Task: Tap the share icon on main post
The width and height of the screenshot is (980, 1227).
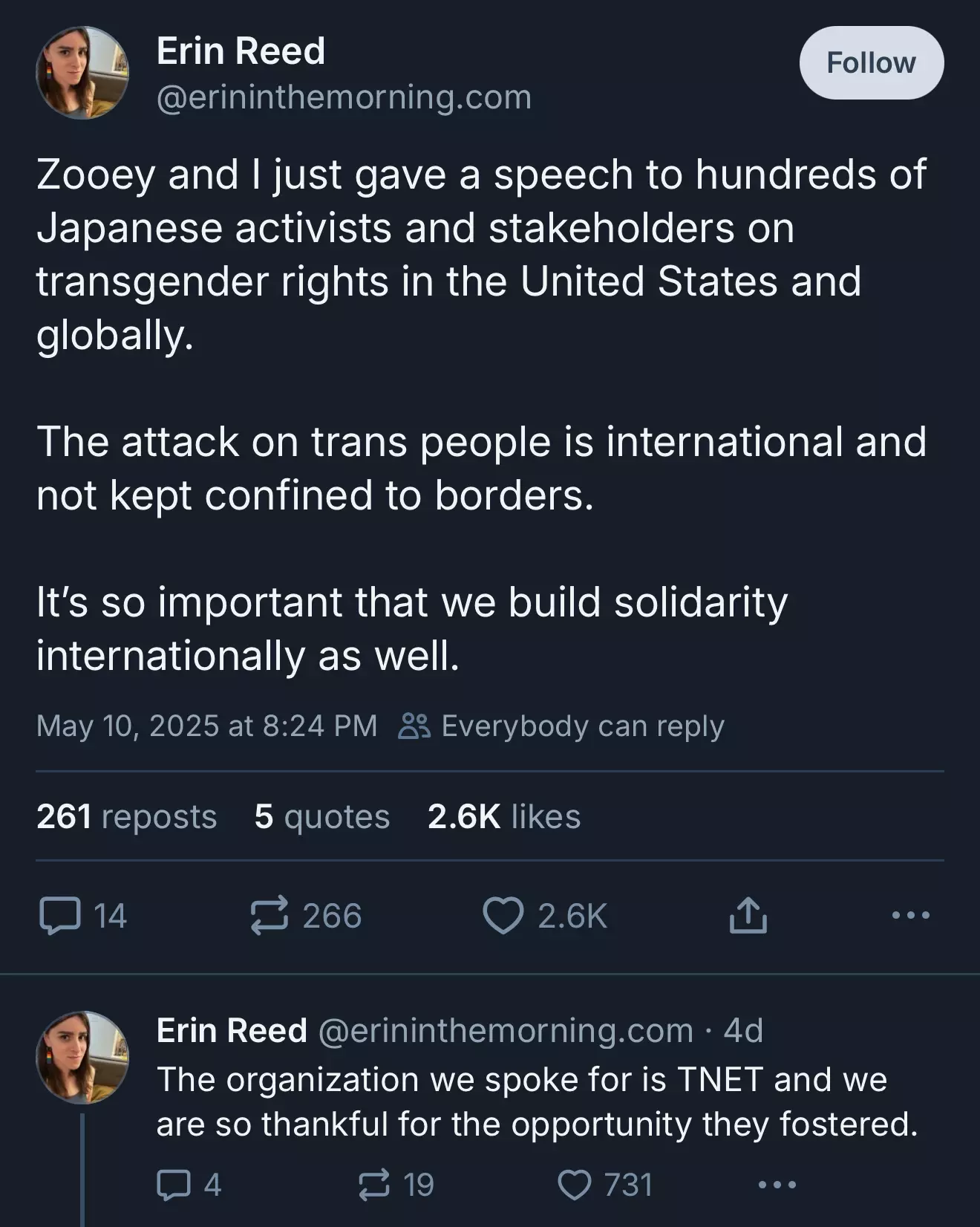Action: 747,915
